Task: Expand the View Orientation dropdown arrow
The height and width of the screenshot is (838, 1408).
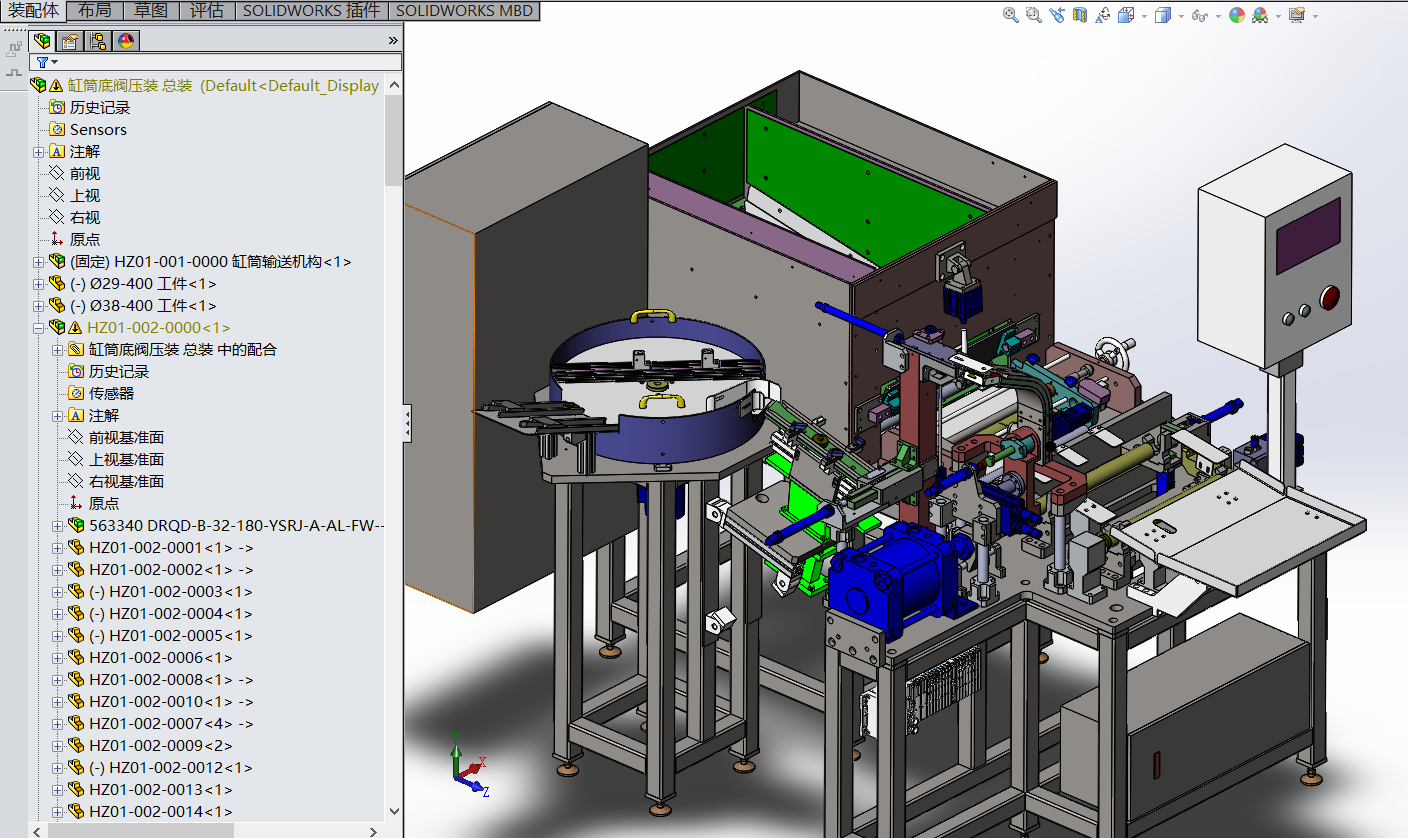Action: 1143,16
